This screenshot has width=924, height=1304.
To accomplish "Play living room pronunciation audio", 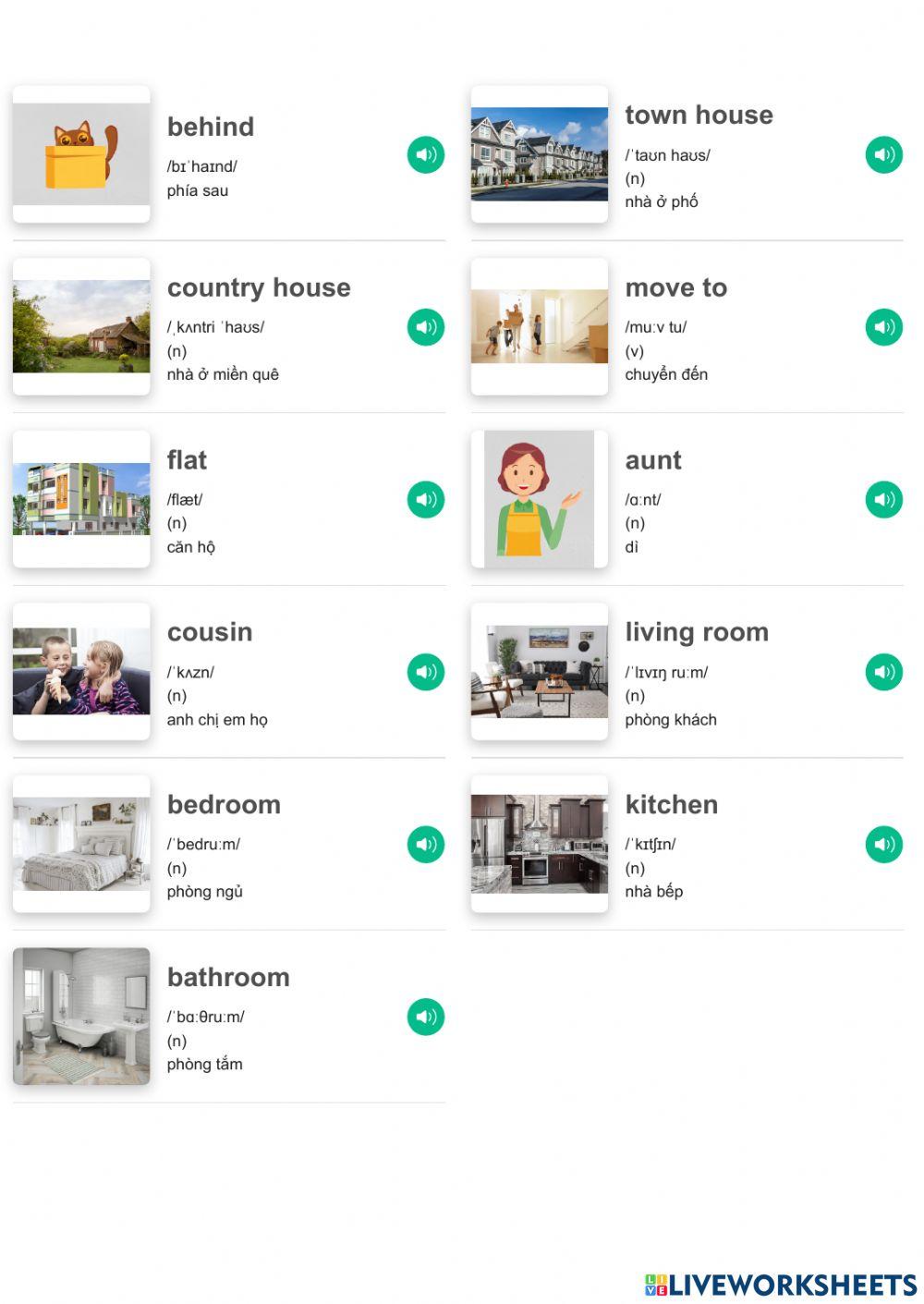I will (884, 672).
